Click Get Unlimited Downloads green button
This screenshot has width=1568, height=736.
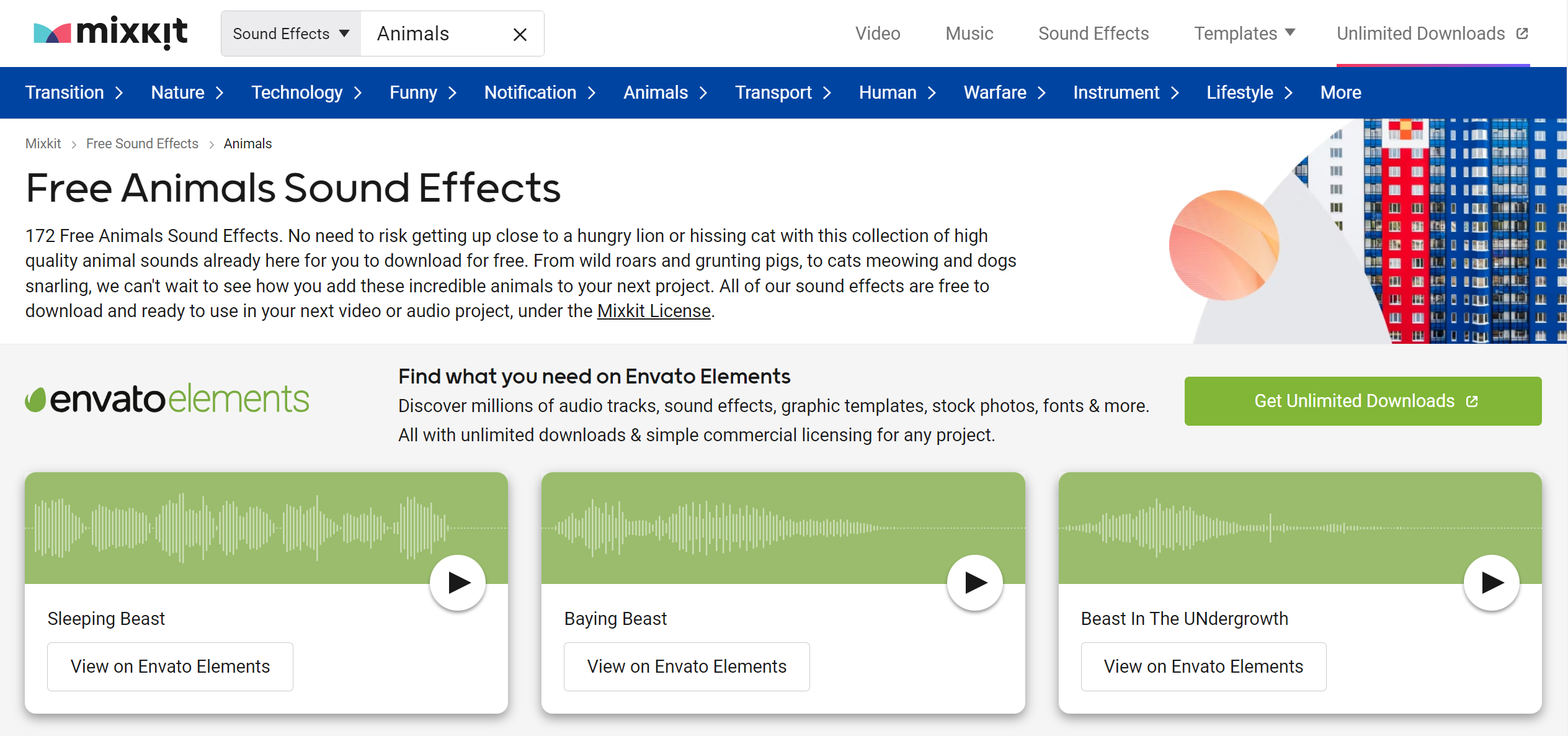click(x=1363, y=401)
